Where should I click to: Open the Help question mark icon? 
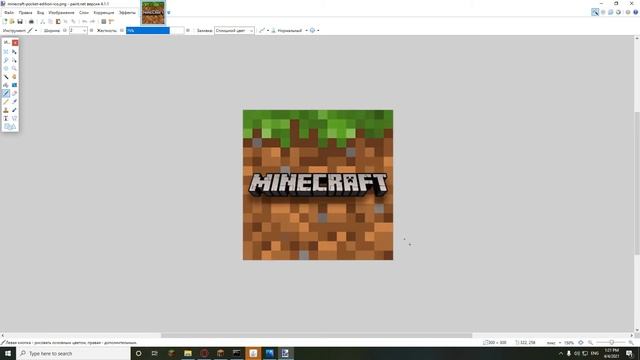click(x=636, y=13)
